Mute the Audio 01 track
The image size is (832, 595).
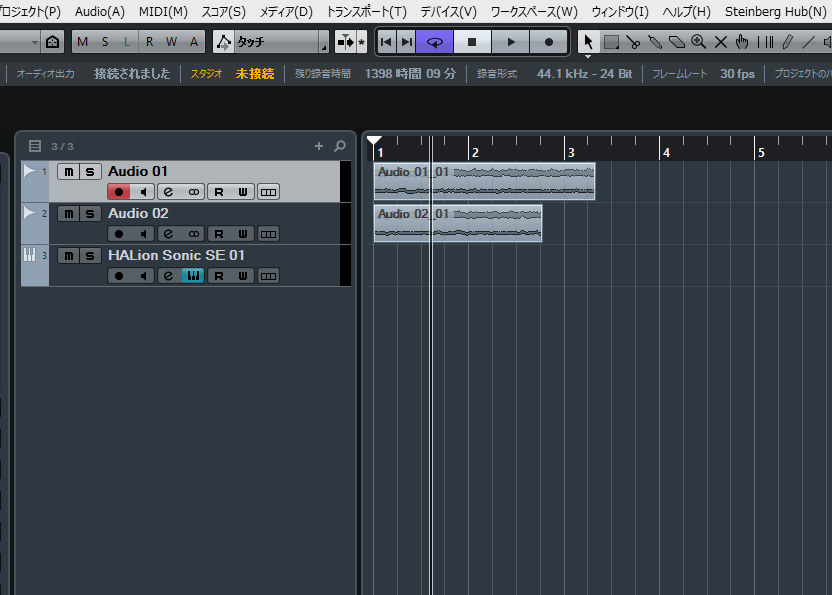[68, 171]
